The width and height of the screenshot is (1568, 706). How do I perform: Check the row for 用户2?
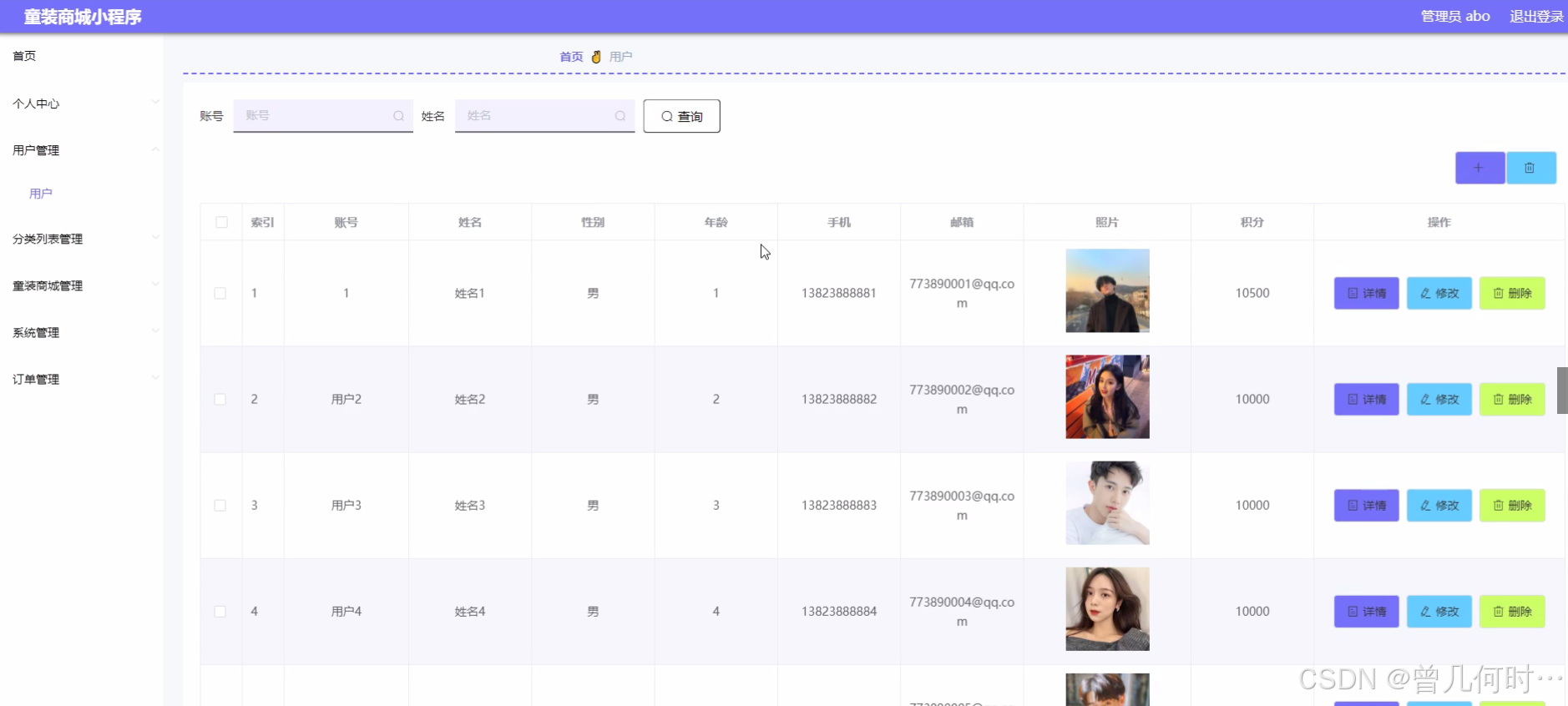coord(220,399)
